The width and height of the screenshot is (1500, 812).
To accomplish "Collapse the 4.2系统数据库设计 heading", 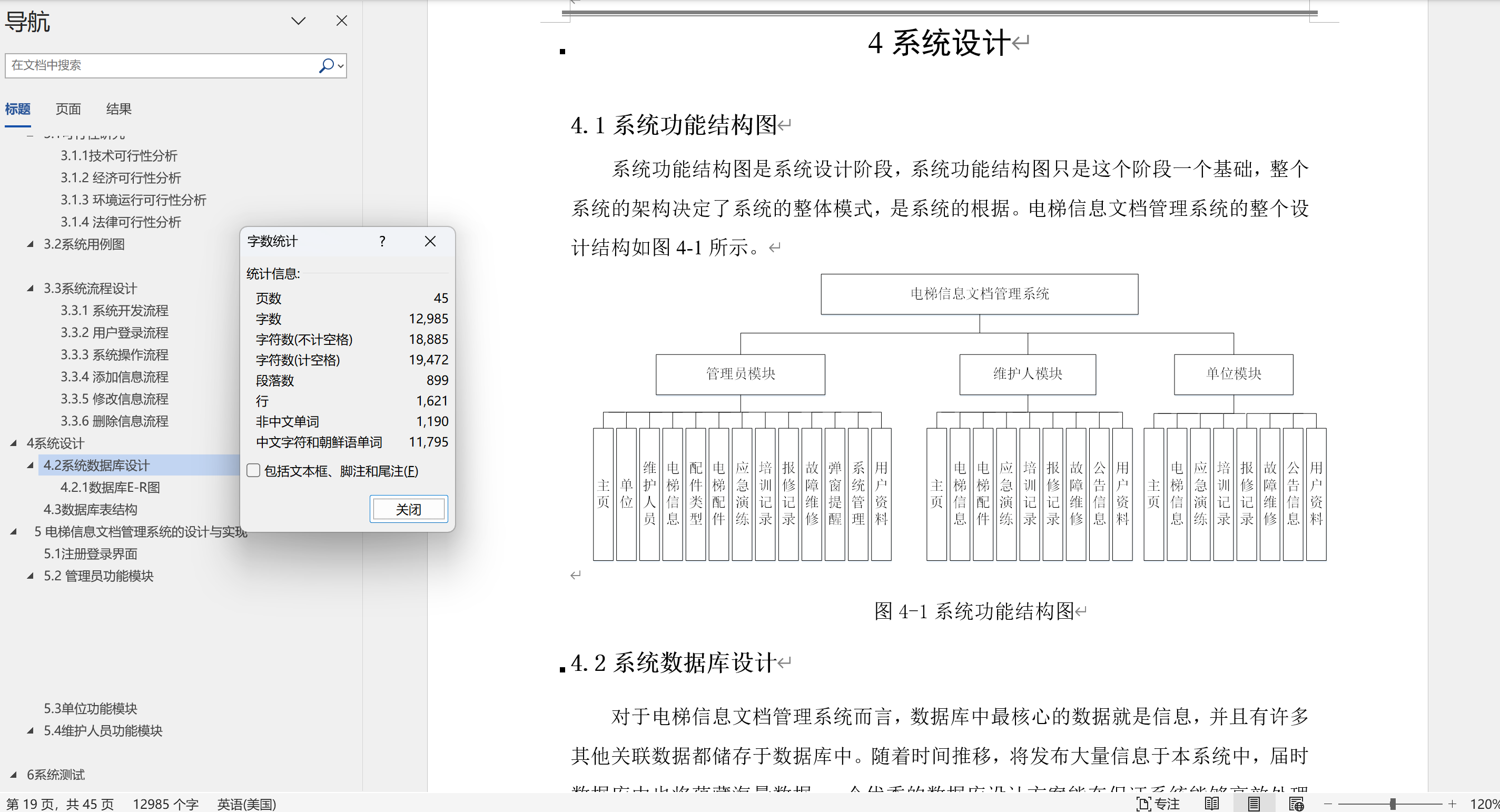I will click(x=30, y=466).
